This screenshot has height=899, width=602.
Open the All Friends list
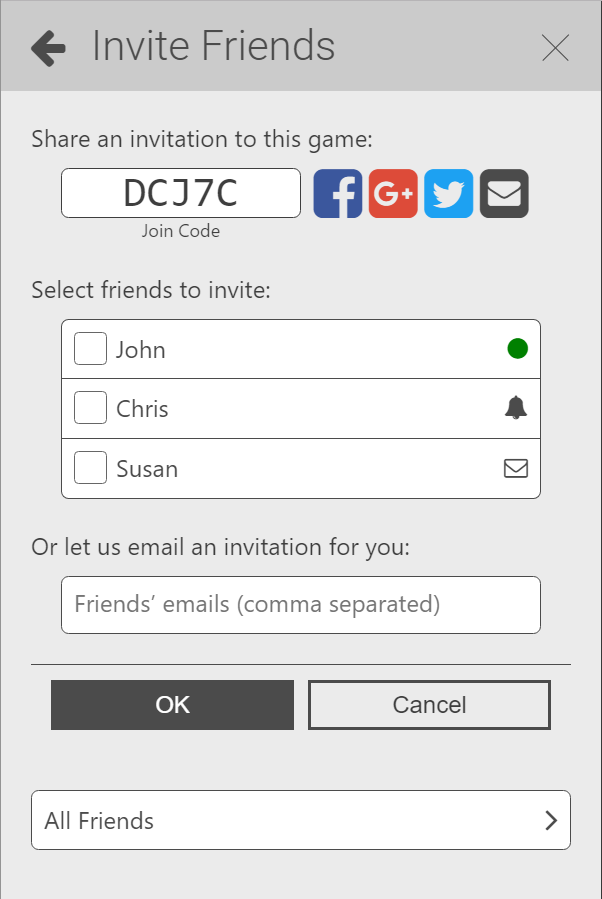(300, 820)
